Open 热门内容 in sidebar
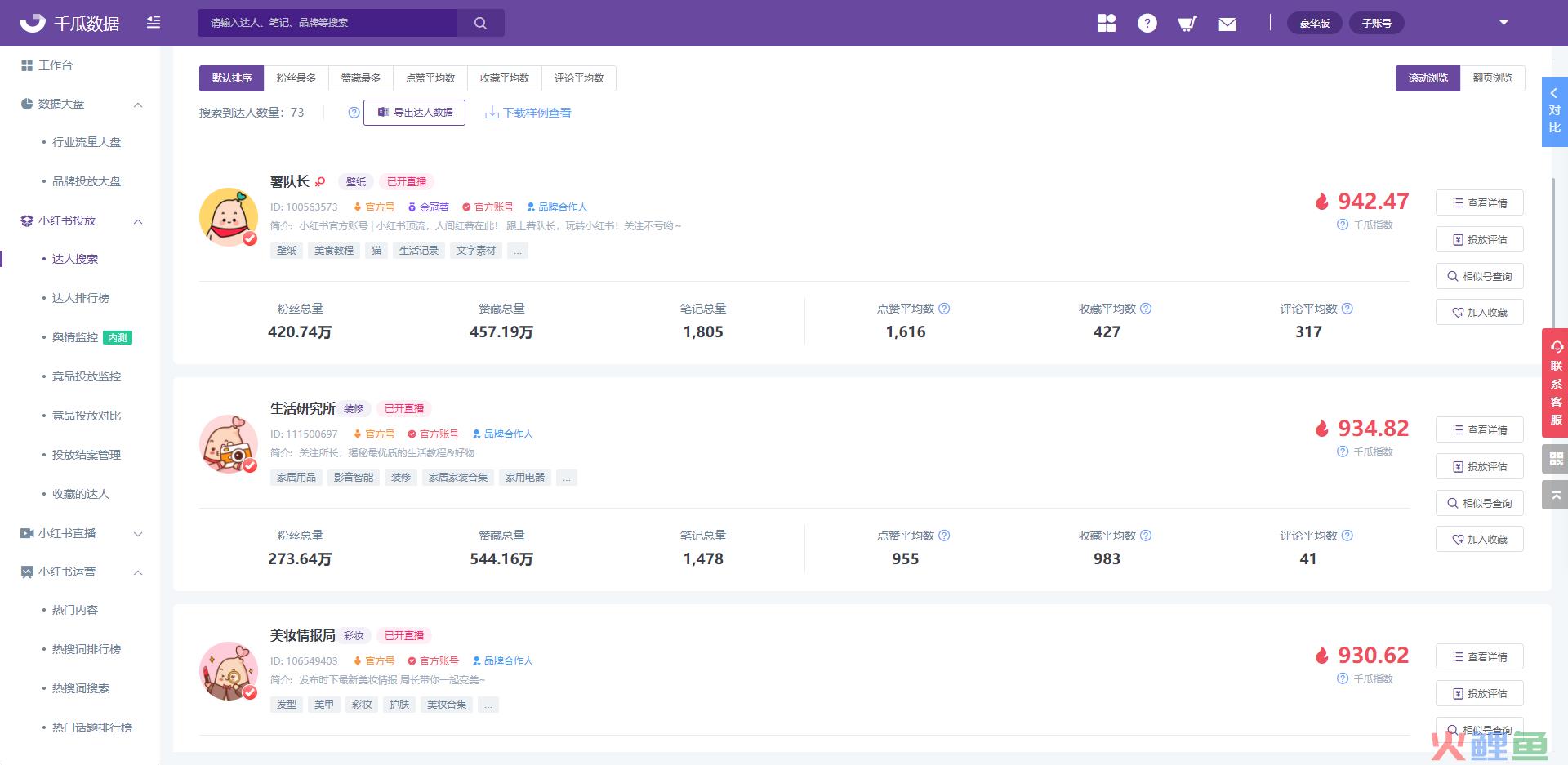The image size is (1568, 765). click(75, 610)
